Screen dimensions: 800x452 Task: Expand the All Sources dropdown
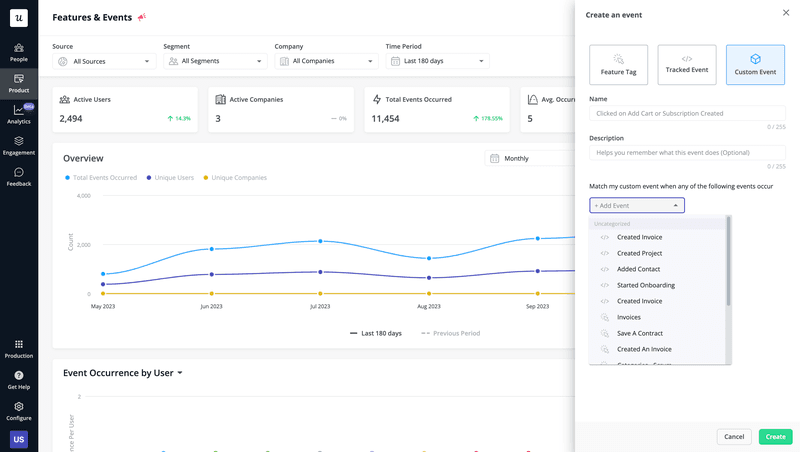(104, 62)
